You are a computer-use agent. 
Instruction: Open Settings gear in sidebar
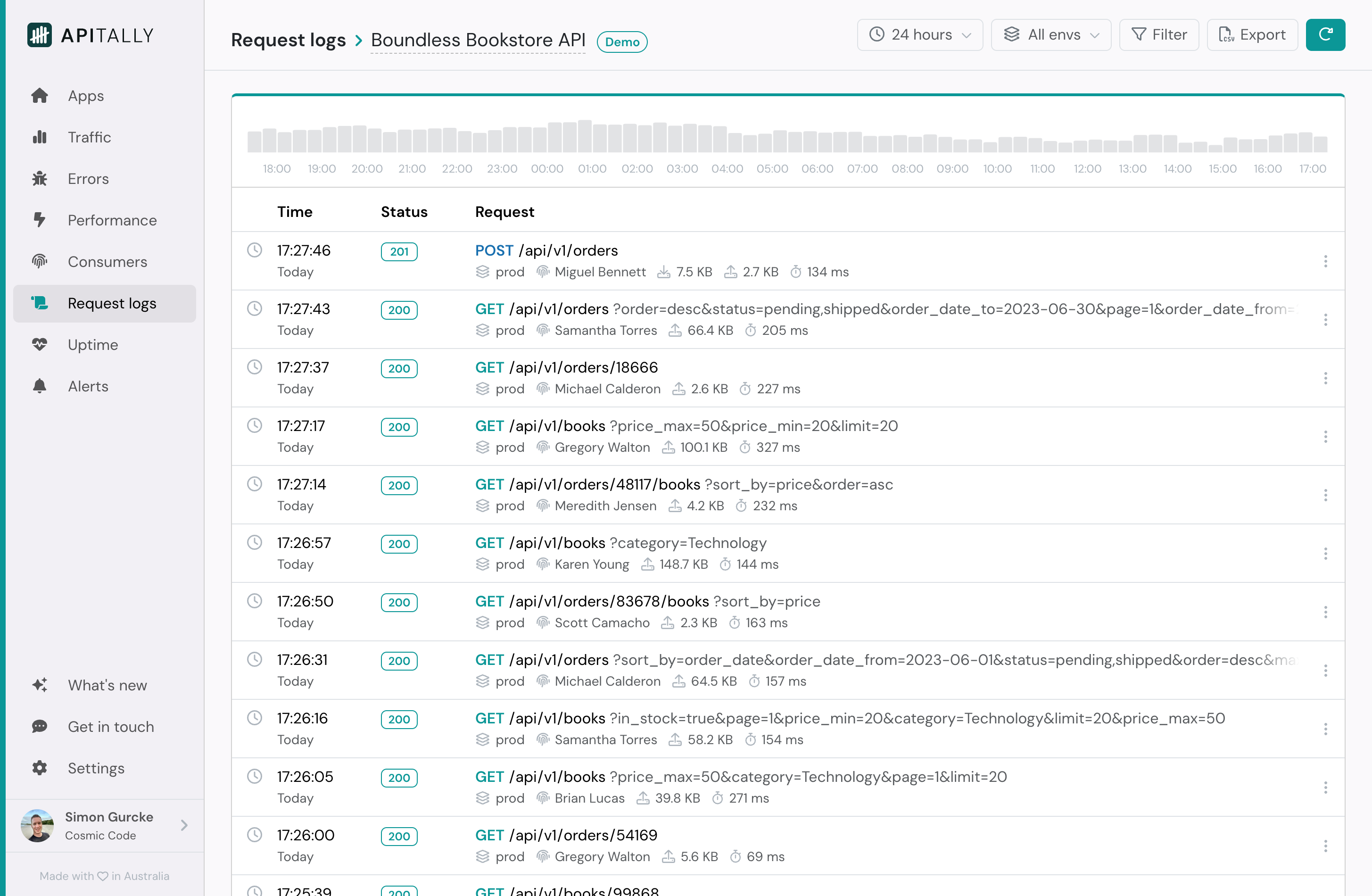click(x=39, y=768)
